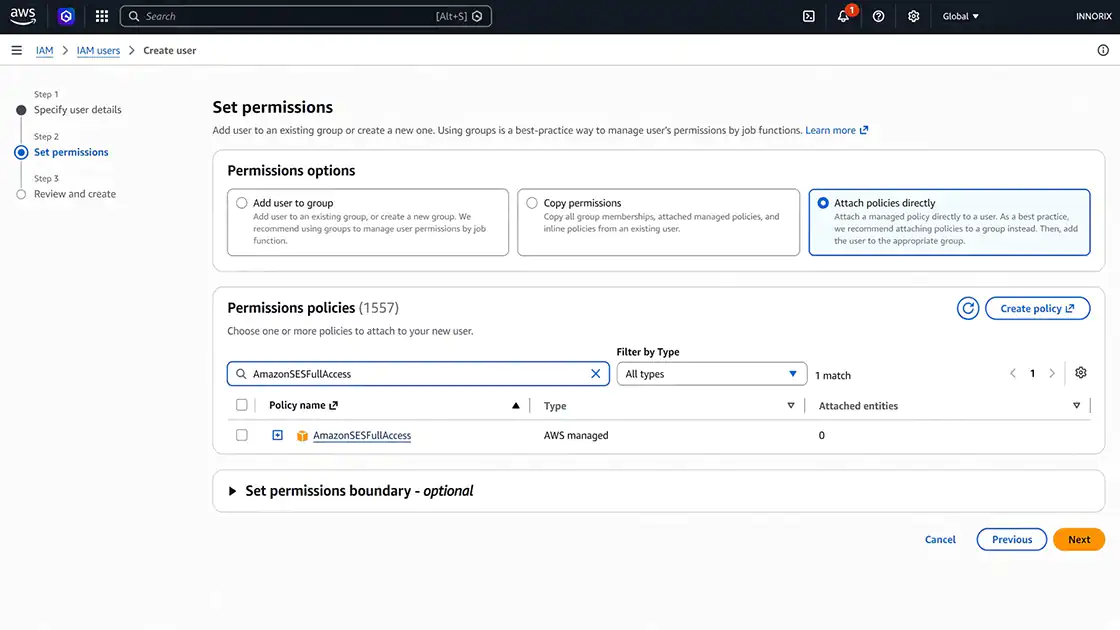Sort by the Type column arrow
This screenshot has width=1120, height=630.
[791, 405]
